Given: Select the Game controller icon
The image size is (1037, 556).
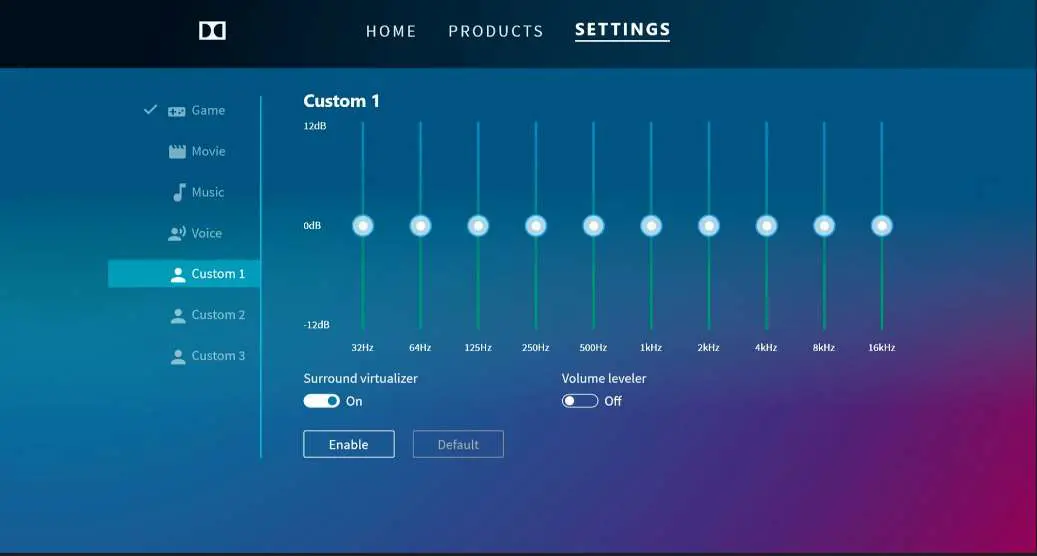Looking at the screenshot, I should point(177,111).
